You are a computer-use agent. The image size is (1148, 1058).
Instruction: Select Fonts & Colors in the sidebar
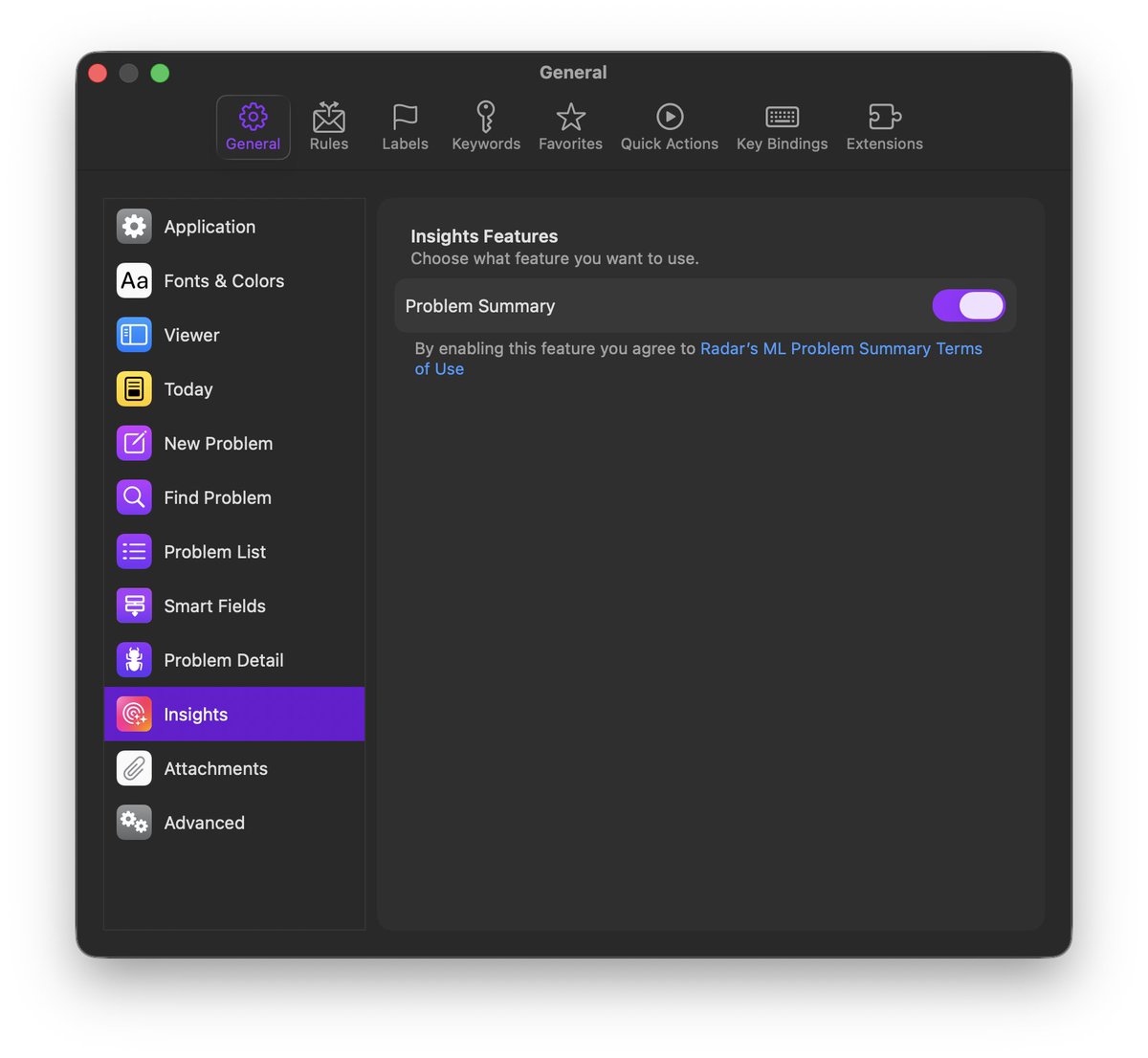234,281
